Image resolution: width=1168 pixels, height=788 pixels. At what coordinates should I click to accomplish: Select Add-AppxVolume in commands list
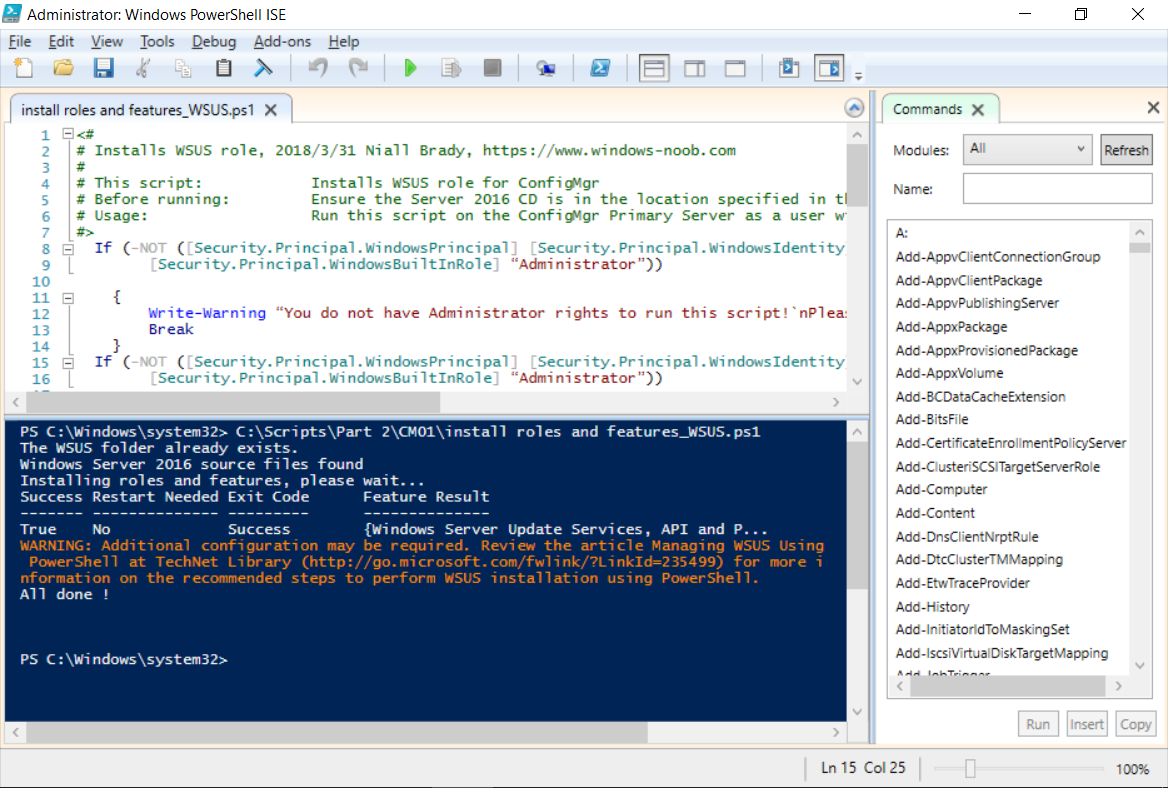(949, 373)
